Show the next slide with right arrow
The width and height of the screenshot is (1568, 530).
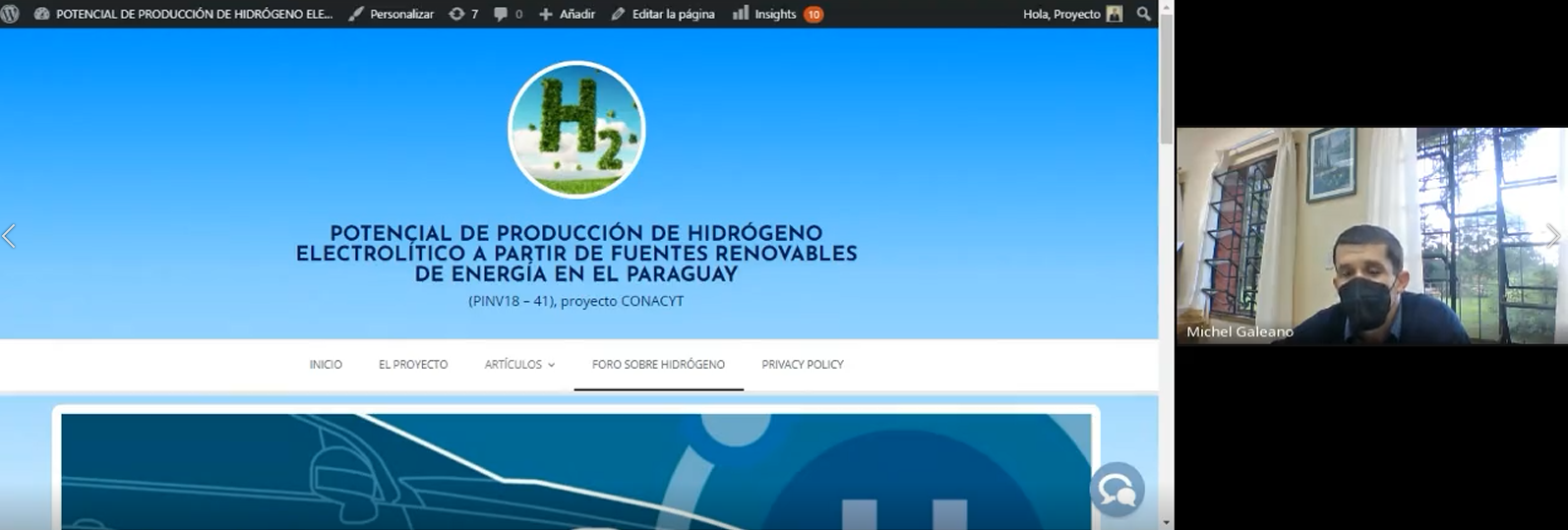[1552, 236]
